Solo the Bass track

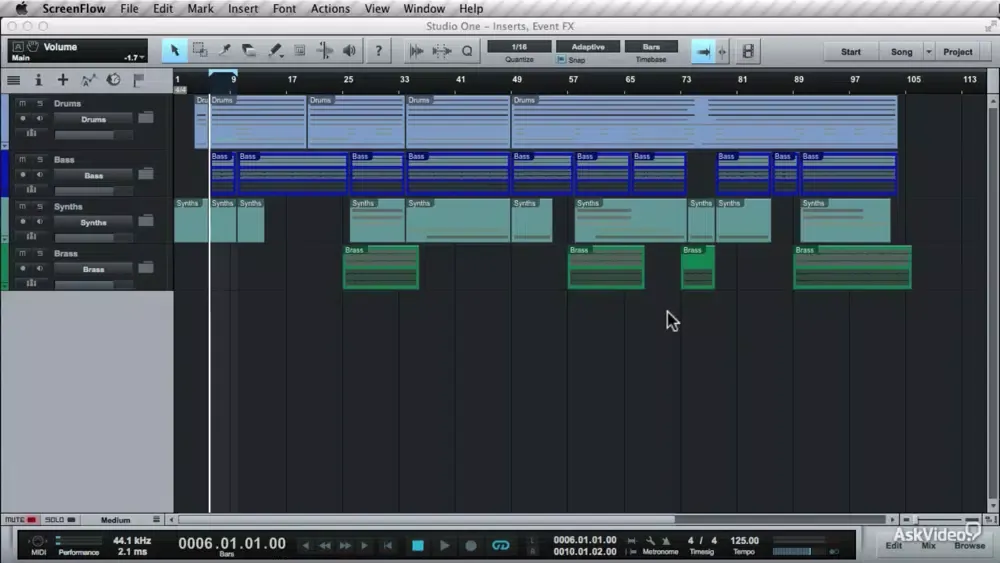click(x=40, y=159)
